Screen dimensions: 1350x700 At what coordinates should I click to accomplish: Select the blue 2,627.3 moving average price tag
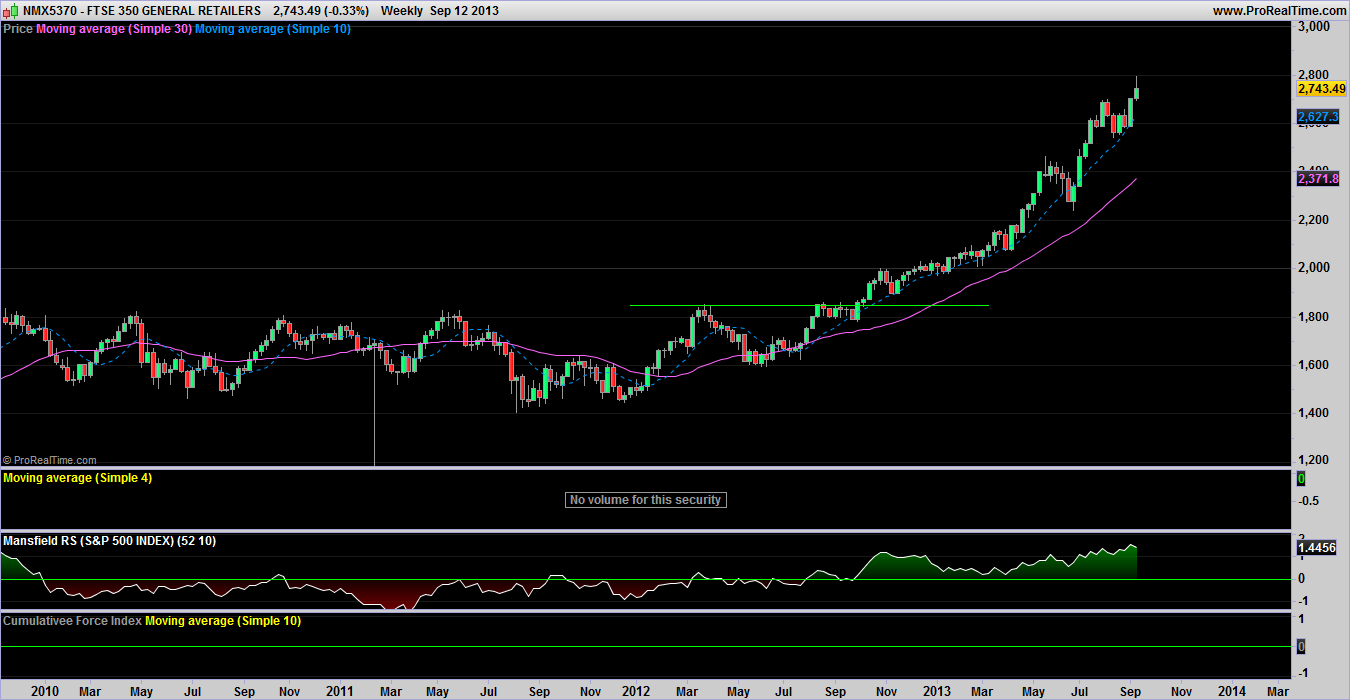[x=1318, y=117]
